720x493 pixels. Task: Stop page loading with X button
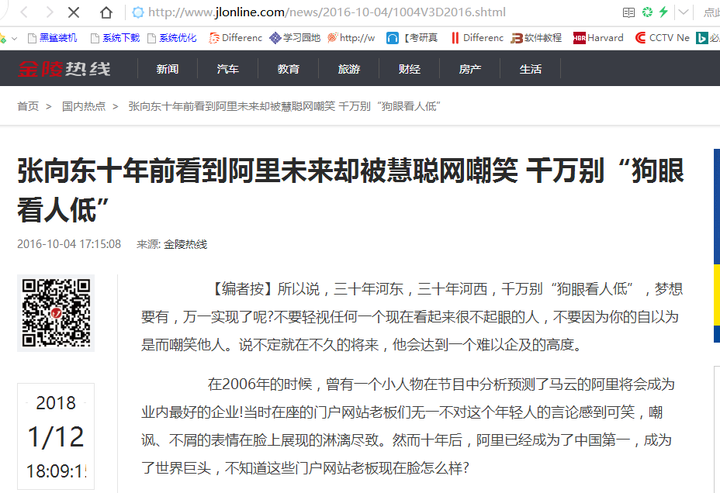coord(75,12)
